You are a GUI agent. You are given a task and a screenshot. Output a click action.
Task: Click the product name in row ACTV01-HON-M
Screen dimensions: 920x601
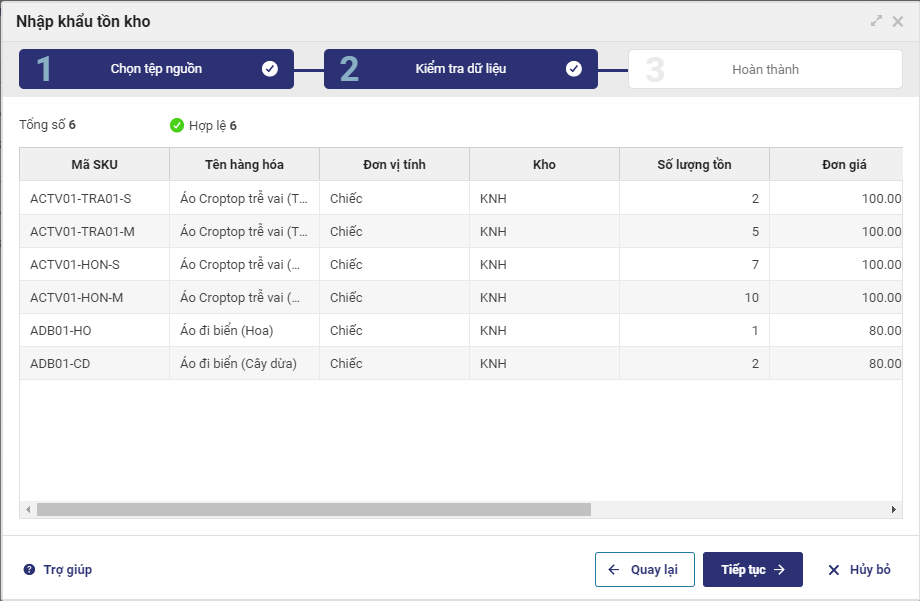240,298
